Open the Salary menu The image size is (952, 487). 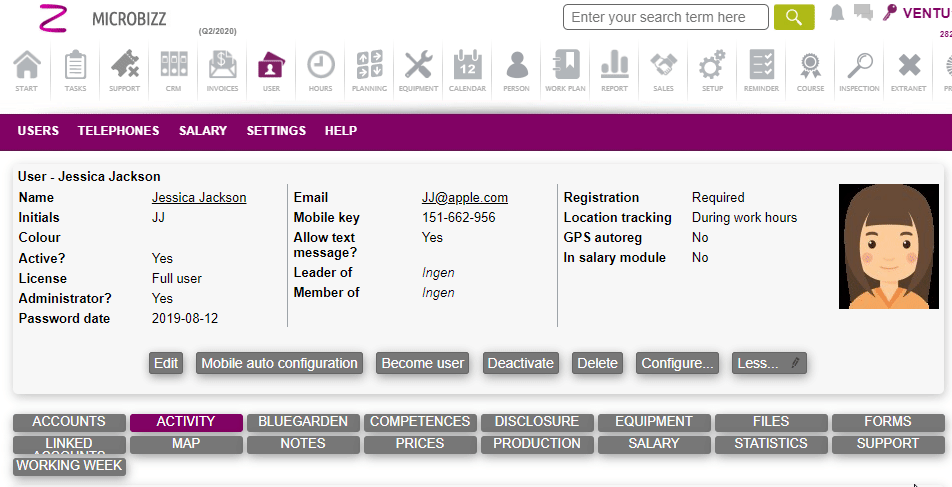point(203,131)
